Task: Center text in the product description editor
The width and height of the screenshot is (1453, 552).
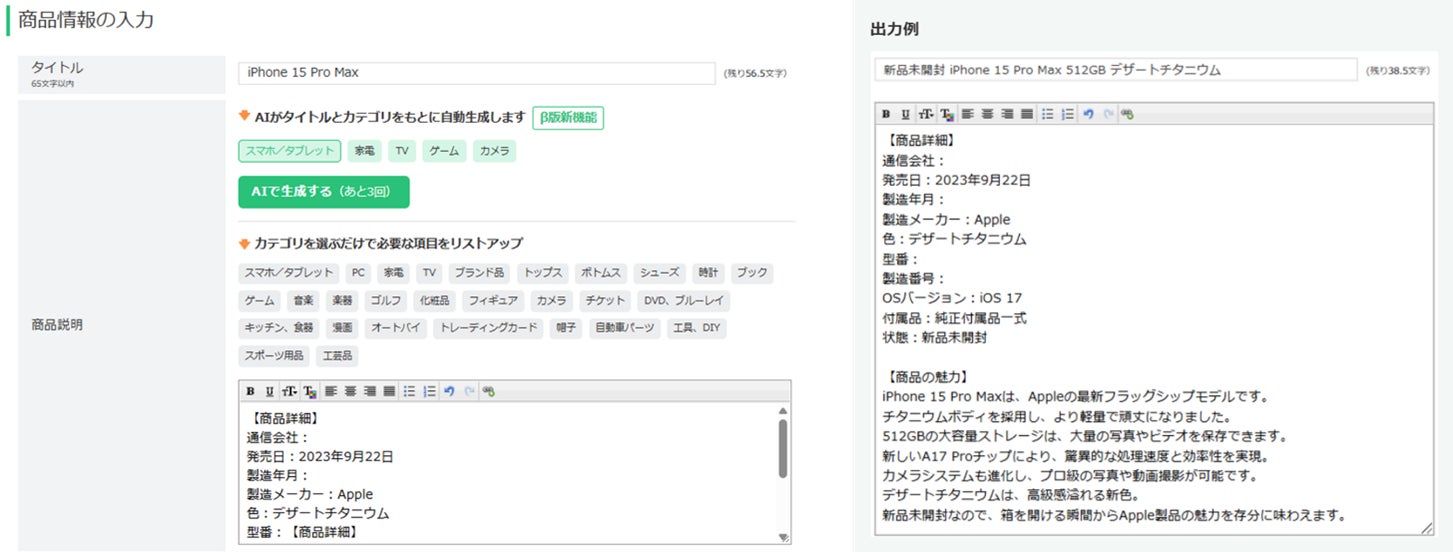Action: [351, 391]
